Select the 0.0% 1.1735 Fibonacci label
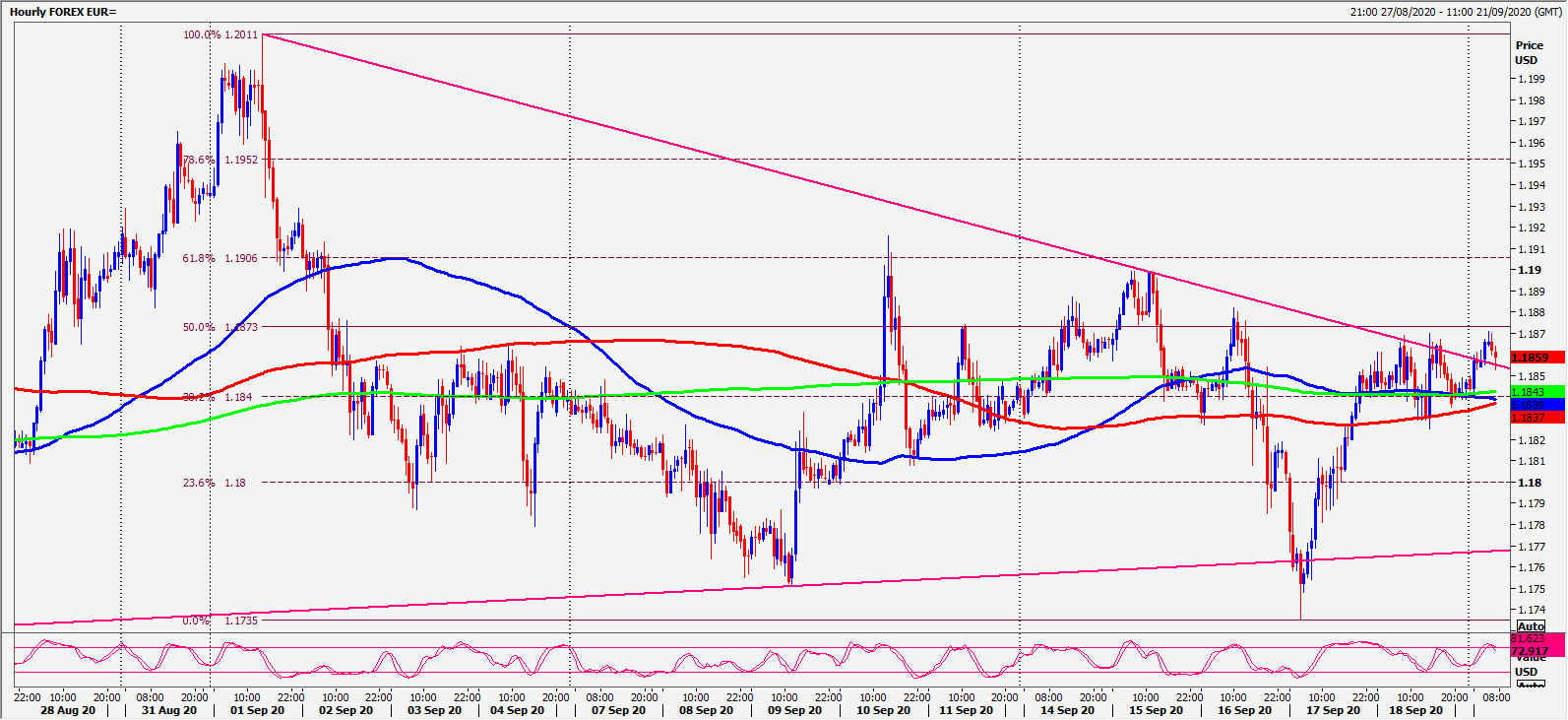The image size is (1568, 720). point(220,621)
